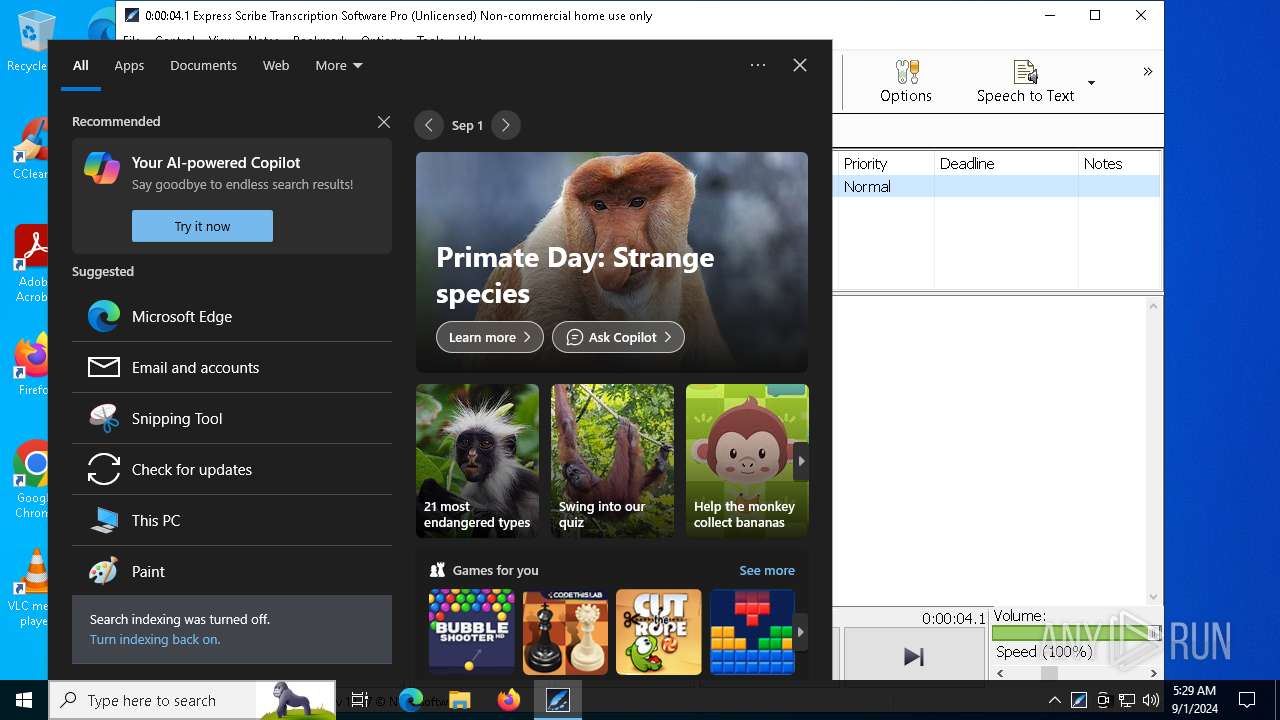The height and width of the screenshot is (720, 1280).
Task: Open Task View on taskbar
Action: pyautogui.click(x=360, y=700)
